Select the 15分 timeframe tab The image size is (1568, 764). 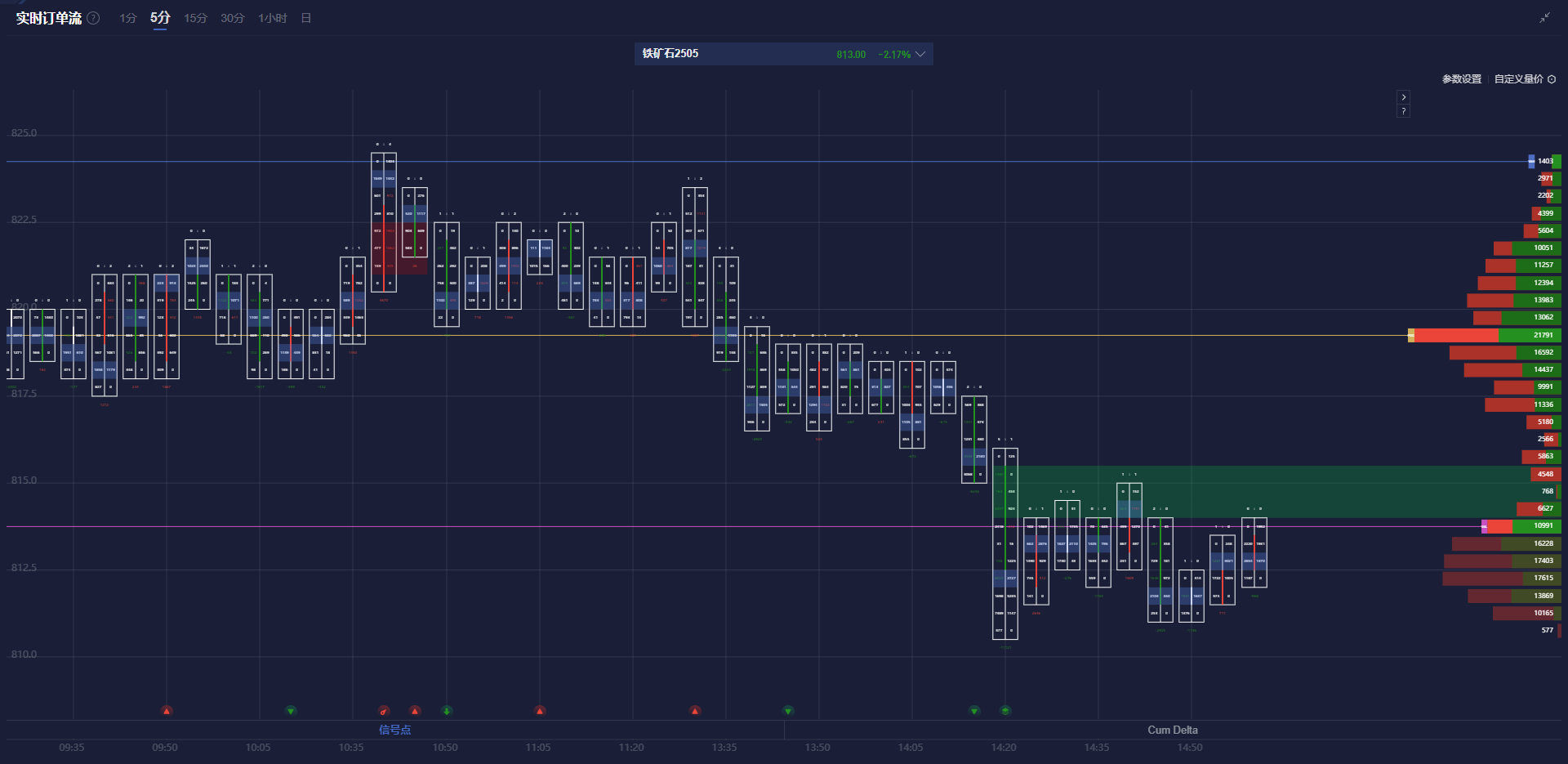[195, 18]
